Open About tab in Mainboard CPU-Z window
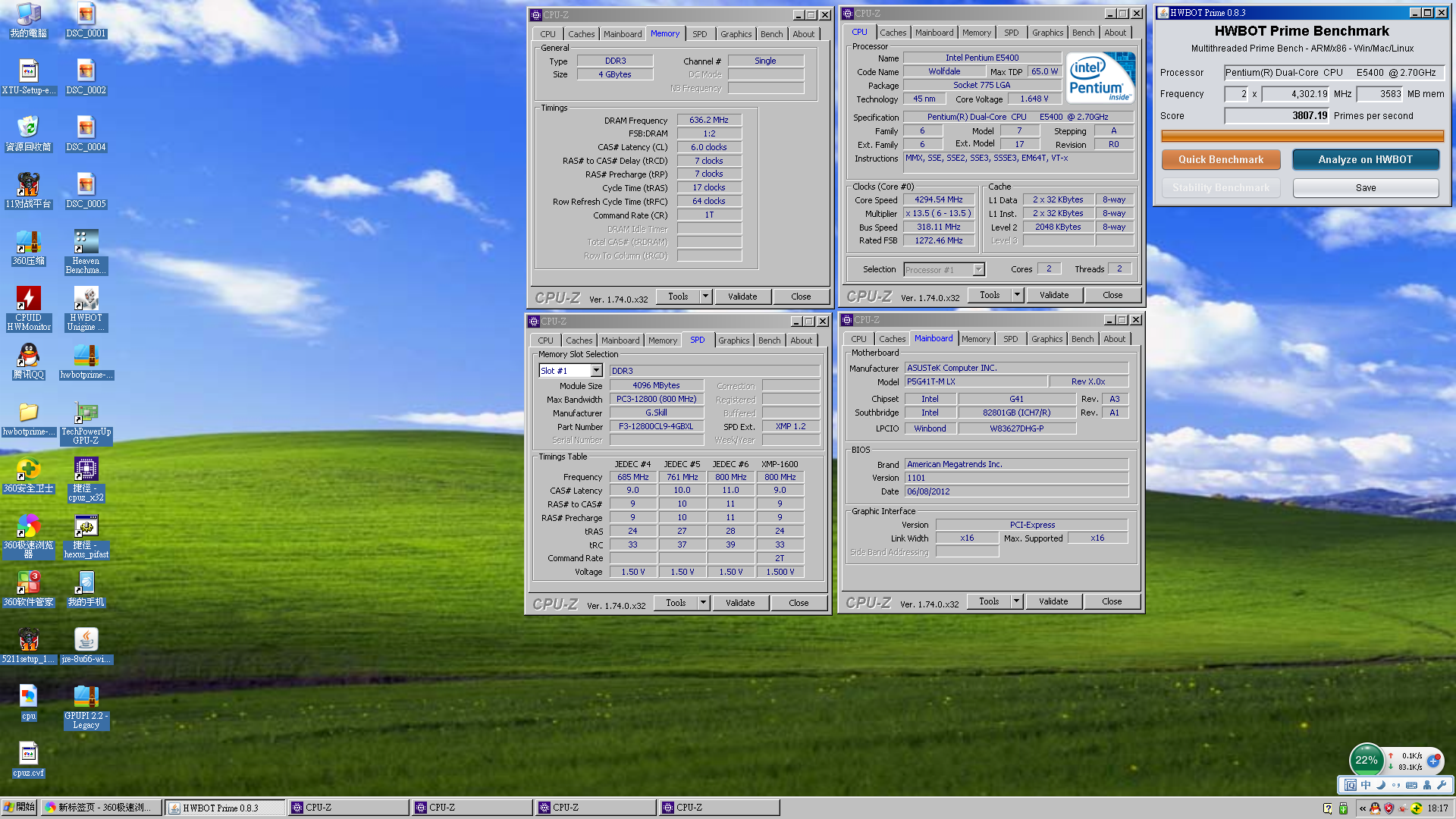Screen dimensions: 1456x819 click(x=1114, y=339)
